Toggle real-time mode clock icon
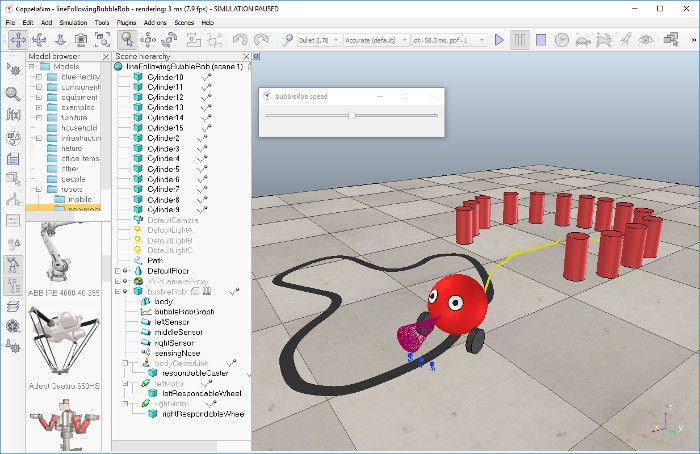Screen dimensions: 700x454 562,40
